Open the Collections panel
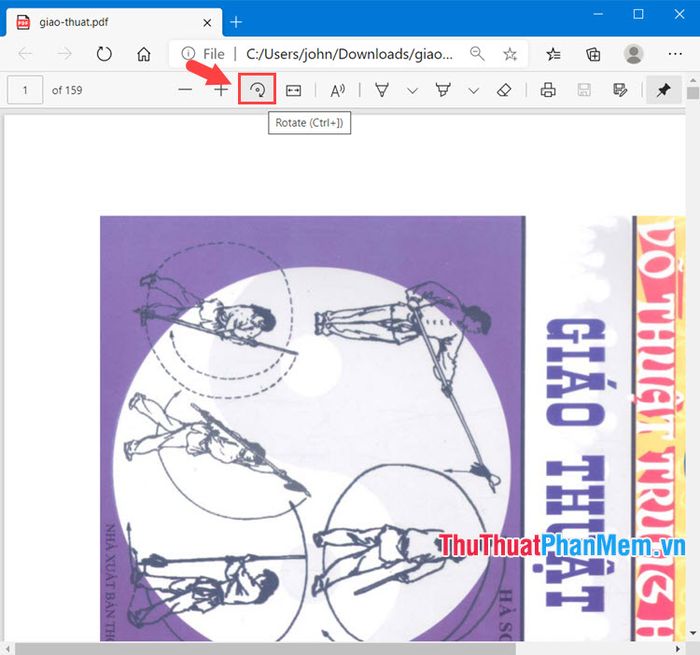The image size is (700, 655). pos(593,54)
